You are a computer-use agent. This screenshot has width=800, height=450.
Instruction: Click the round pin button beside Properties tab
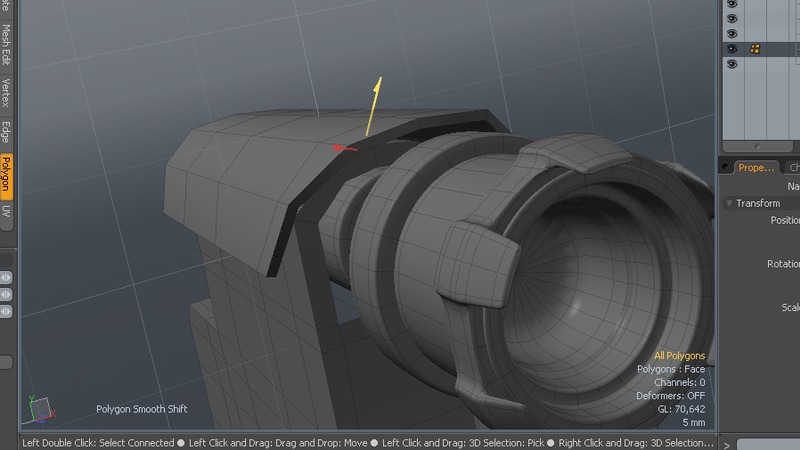[725, 167]
